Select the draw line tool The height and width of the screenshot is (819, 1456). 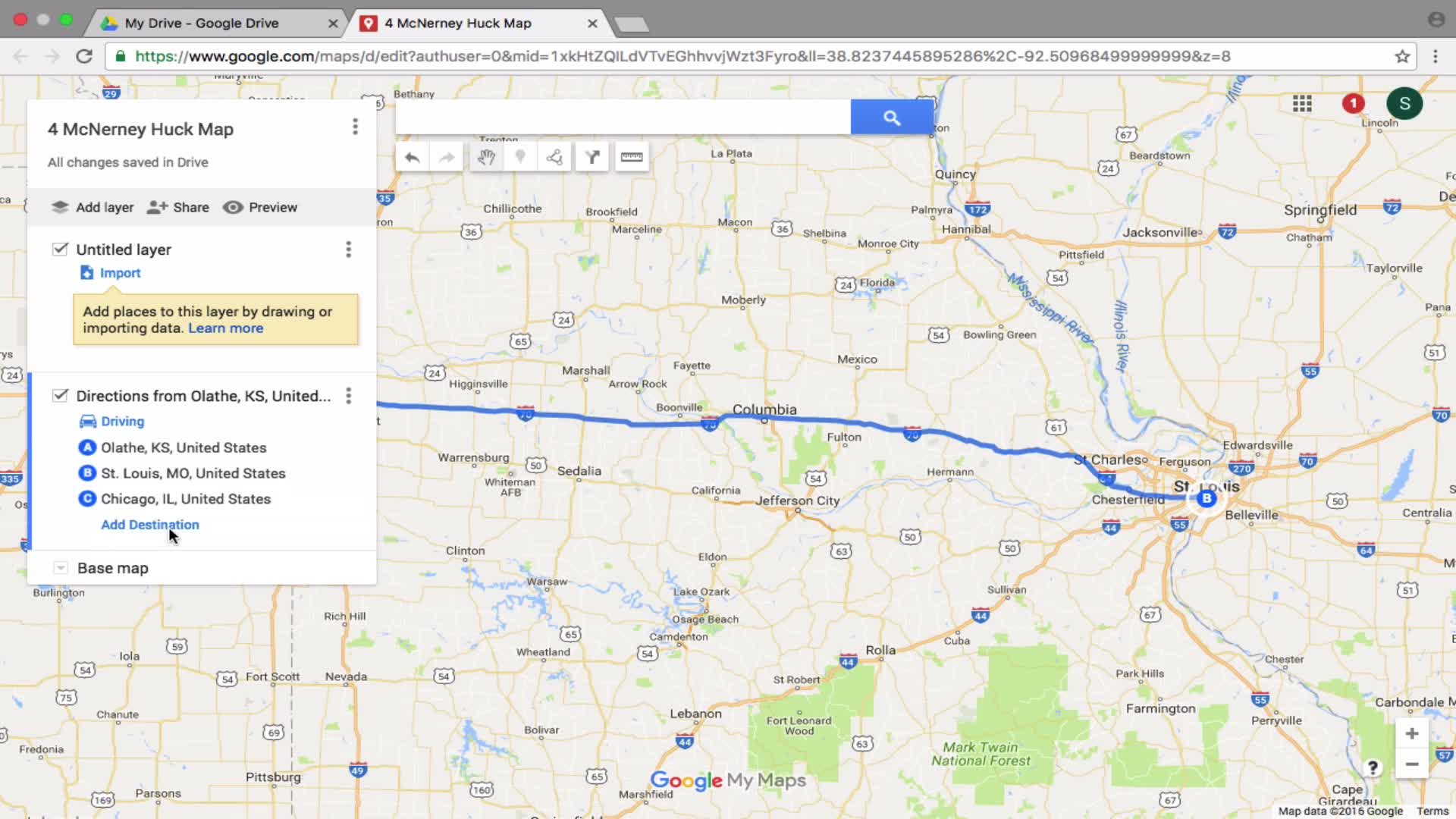[556, 158]
